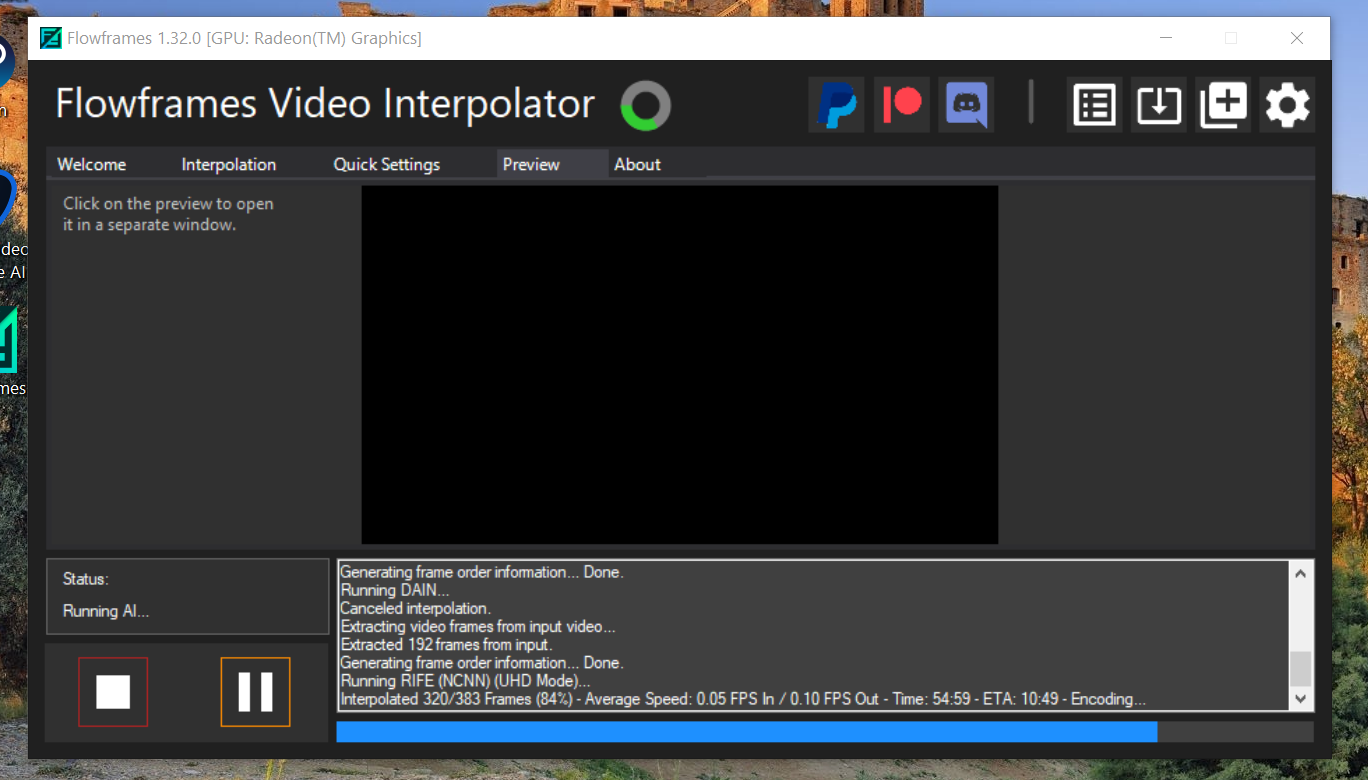Image resolution: width=1368 pixels, height=780 pixels.
Task: Close the Flowframes window
Action: 1297,38
